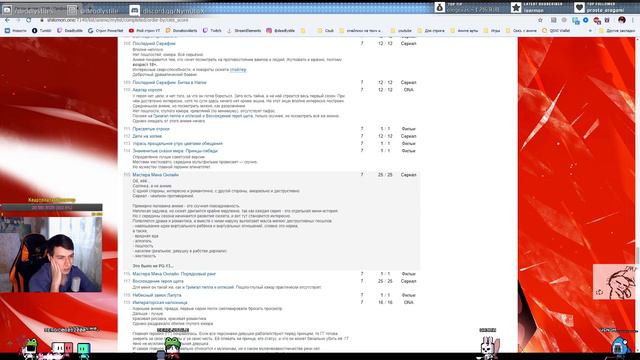
Task: Click the green frog hat avatar at bottom
Action: point(172,347)
